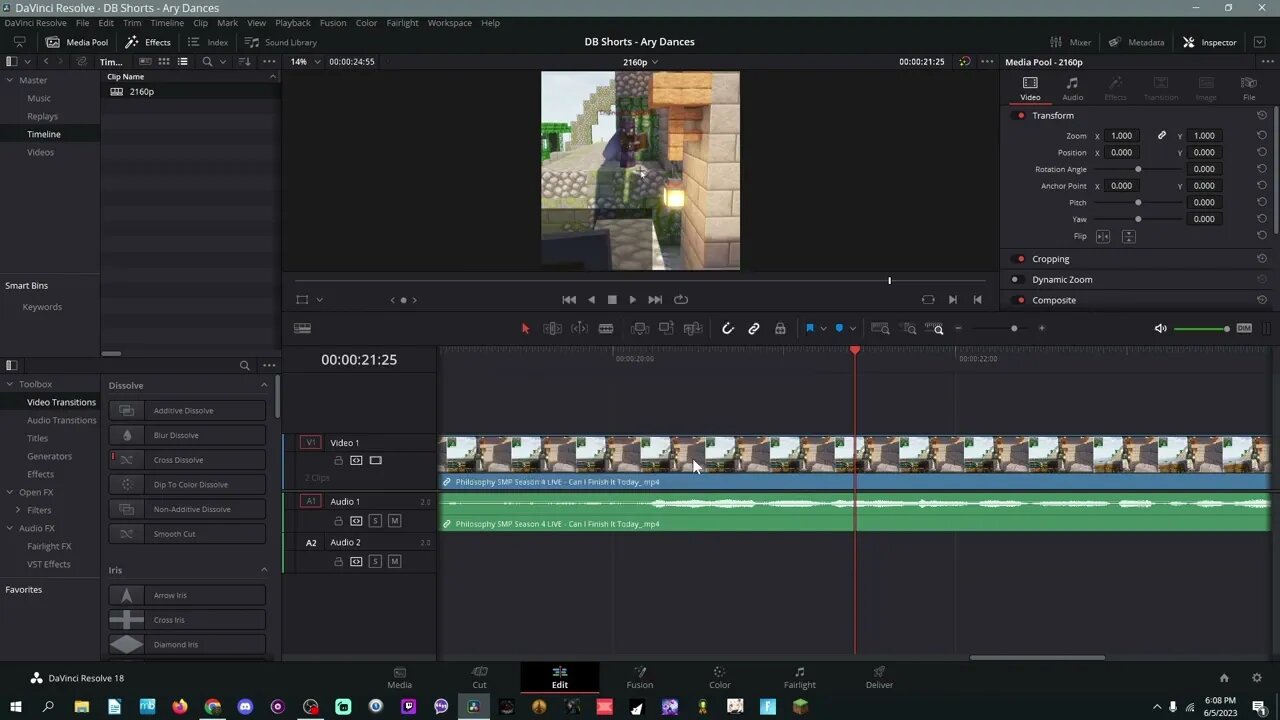Open Timeline View Options icon
1280x720 pixels.
pyautogui.click(x=302, y=328)
